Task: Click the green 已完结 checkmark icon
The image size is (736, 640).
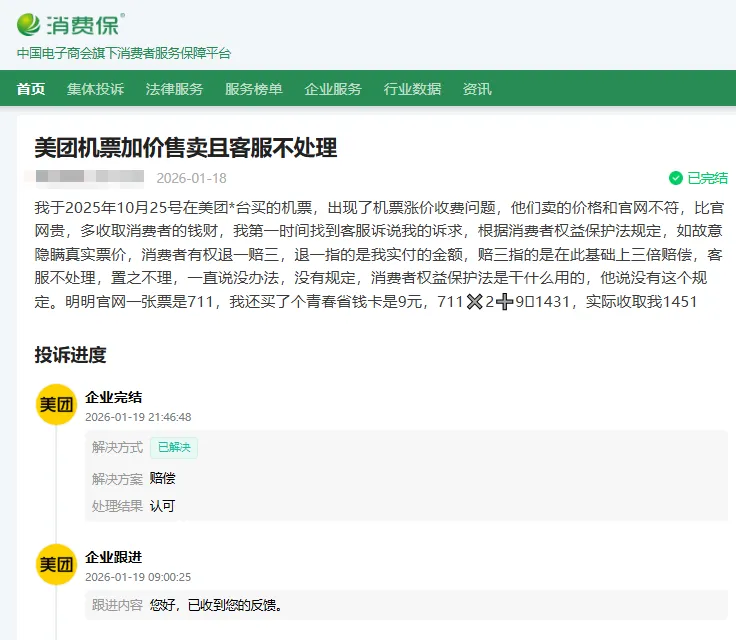Action: 675,178
